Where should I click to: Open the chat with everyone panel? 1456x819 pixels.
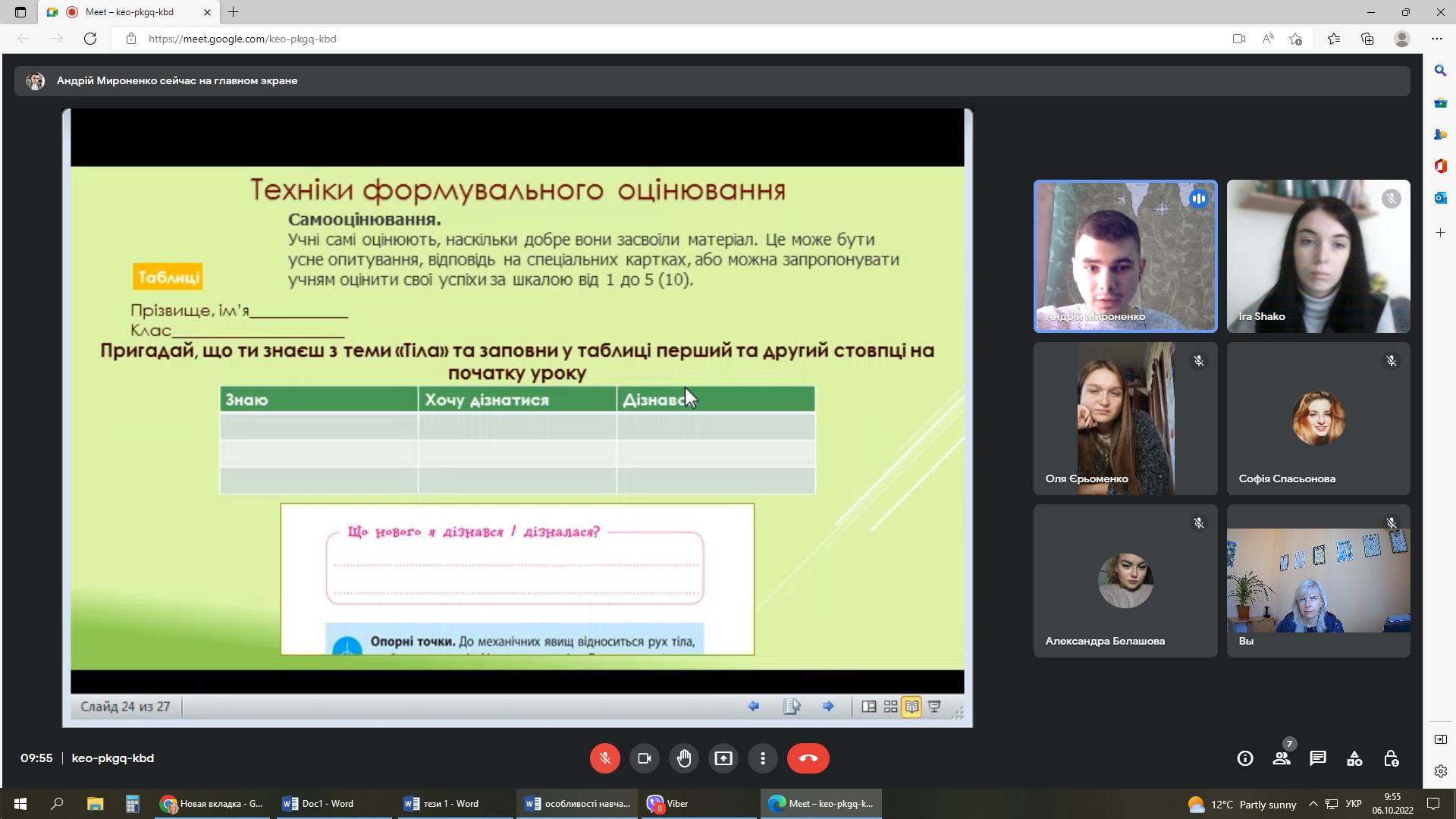pos(1318,758)
